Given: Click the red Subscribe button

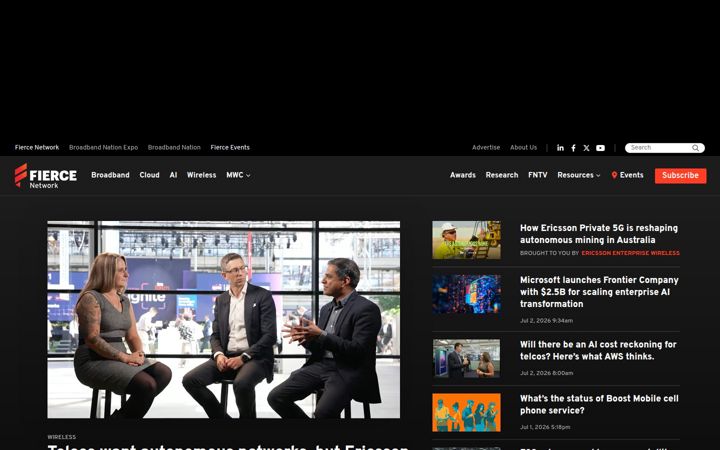Looking at the screenshot, I should (681, 175).
